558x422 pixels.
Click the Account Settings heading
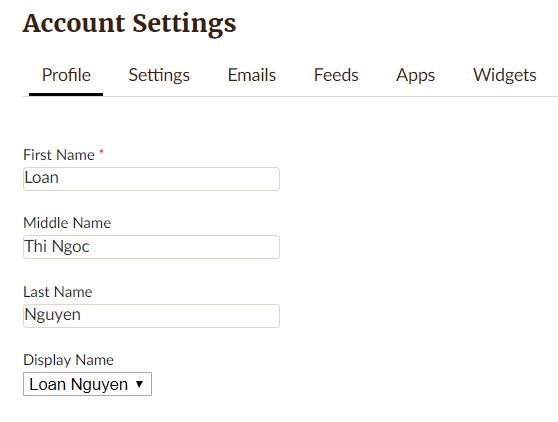(x=129, y=23)
